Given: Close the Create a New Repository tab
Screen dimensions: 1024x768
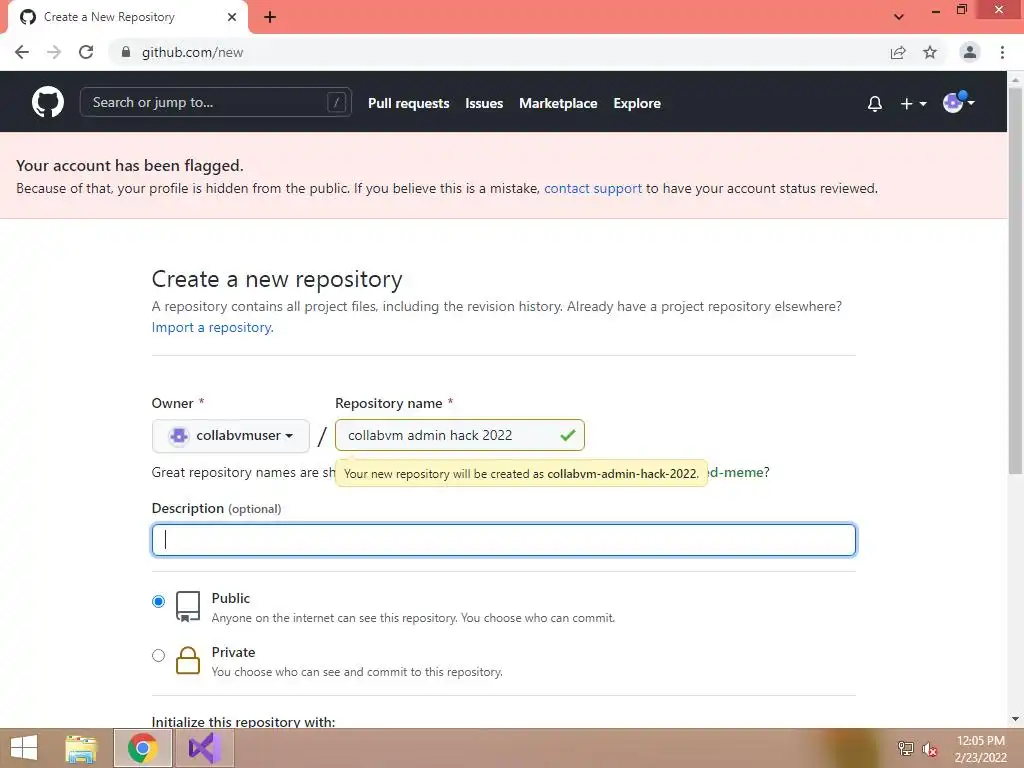Looking at the screenshot, I should pos(232,17).
